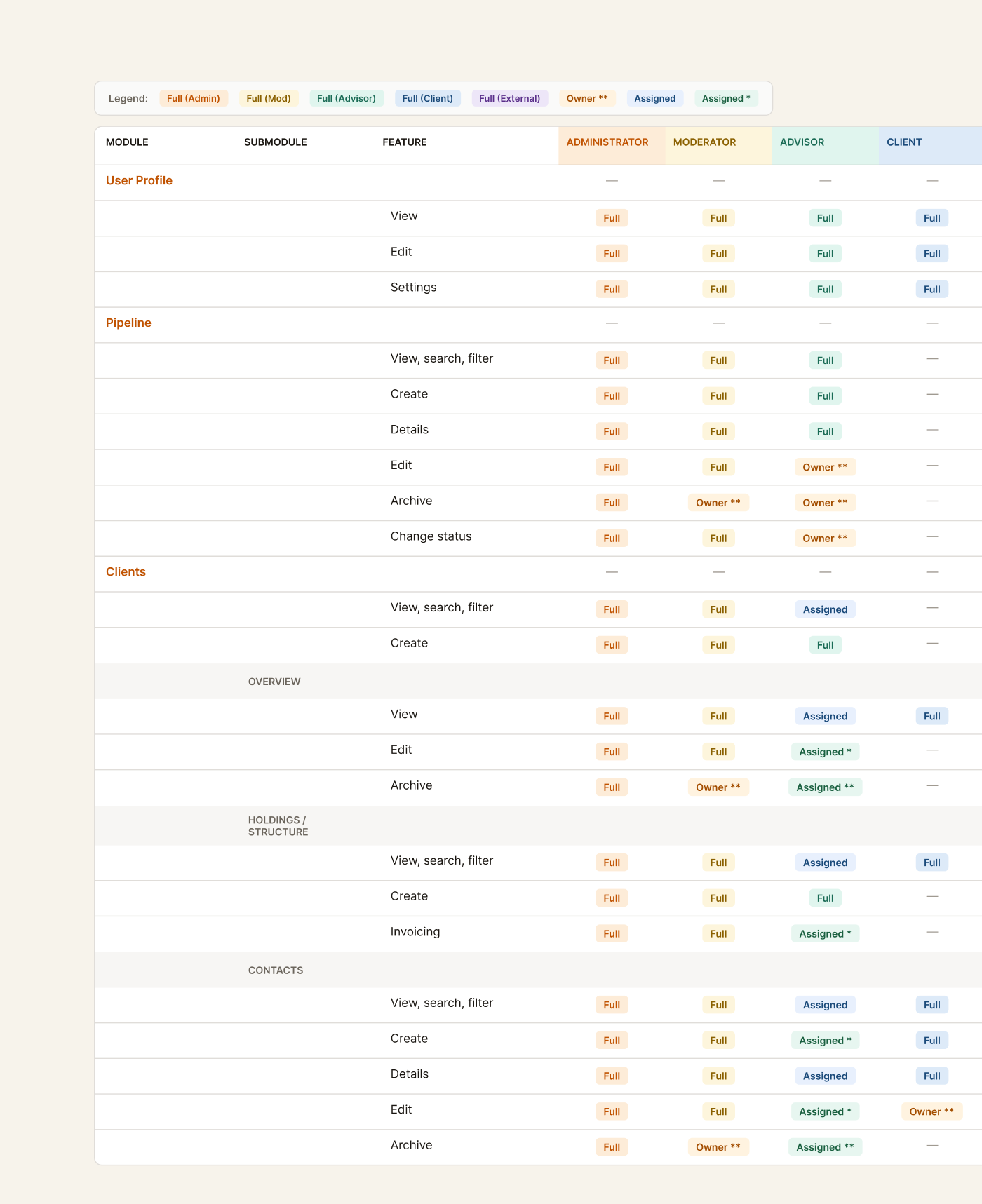Click the MODERATOR column header

pyautogui.click(x=718, y=146)
